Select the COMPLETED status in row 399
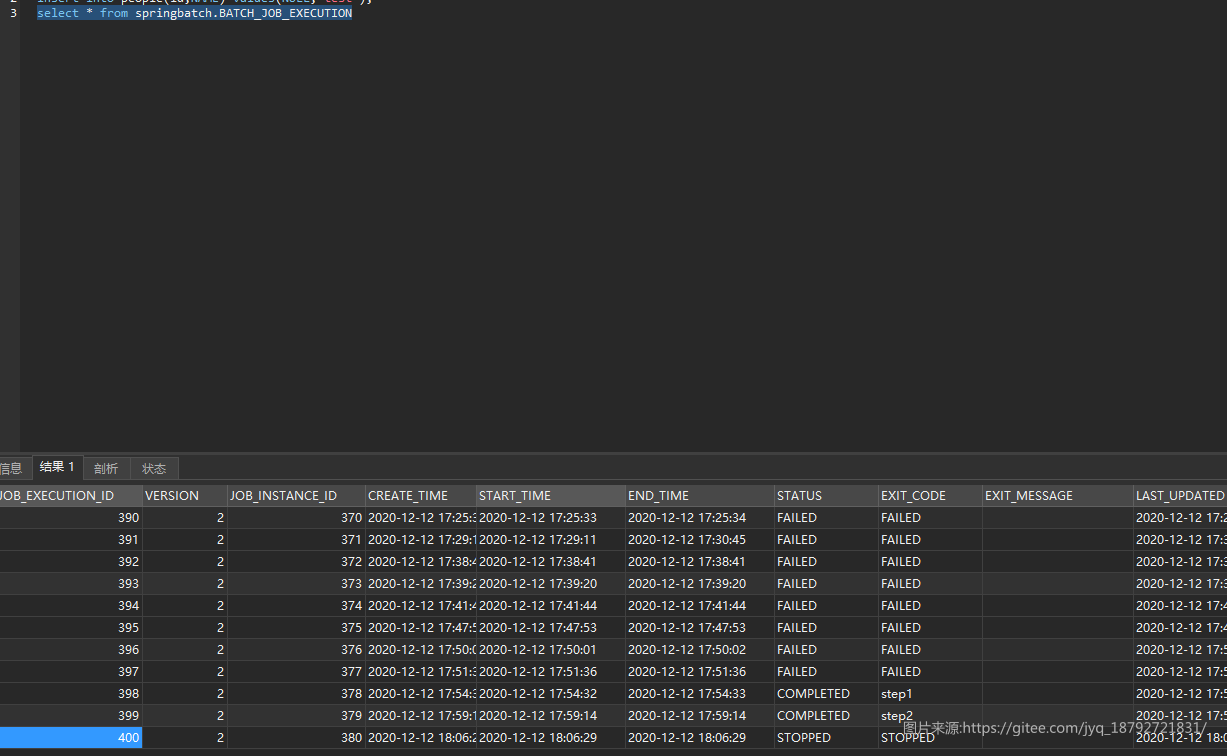Screen dimensions: 1227x756 [826, 716]
